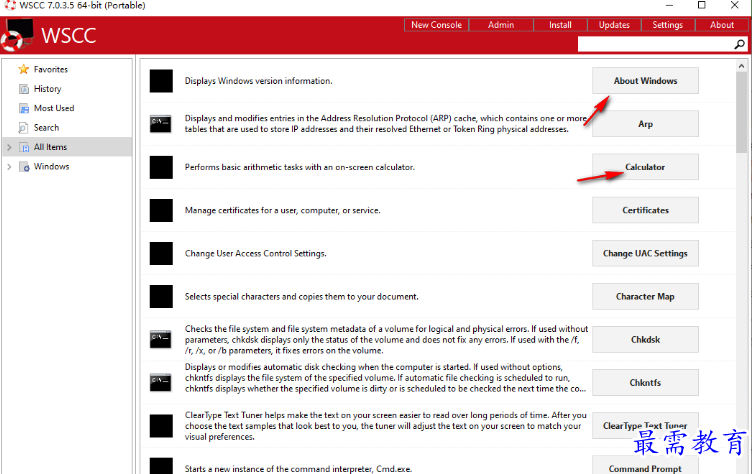Open Command Prompt button
This screenshot has width=755, height=474.
point(645,465)
